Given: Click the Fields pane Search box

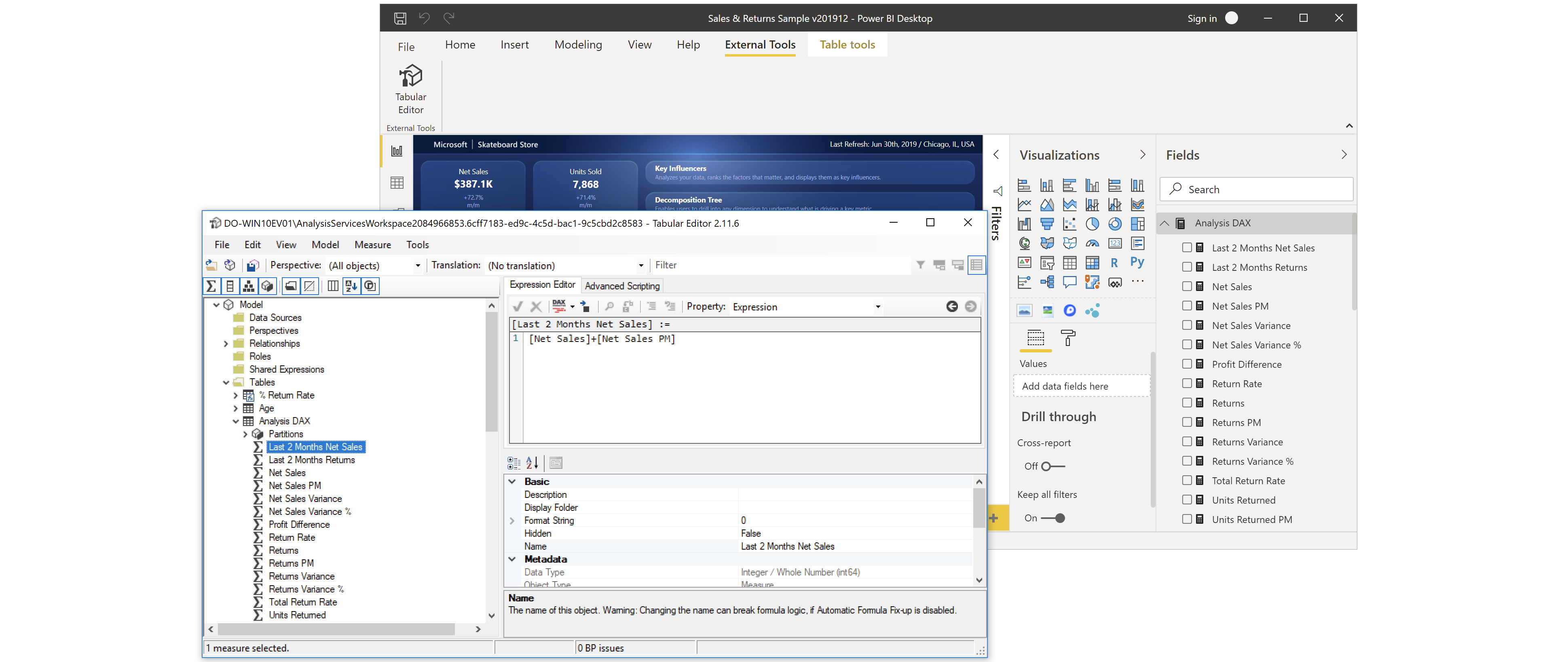Looking at the screenshot, I should pos(1256,189).
